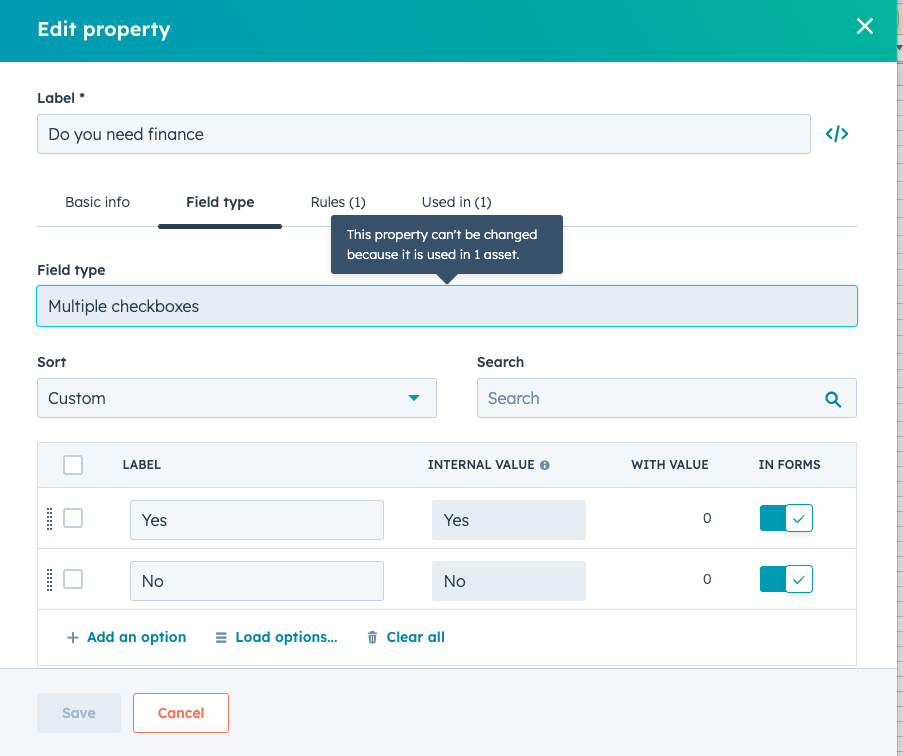Check the row checkbox for the Yes option

[x=72, y=518]
